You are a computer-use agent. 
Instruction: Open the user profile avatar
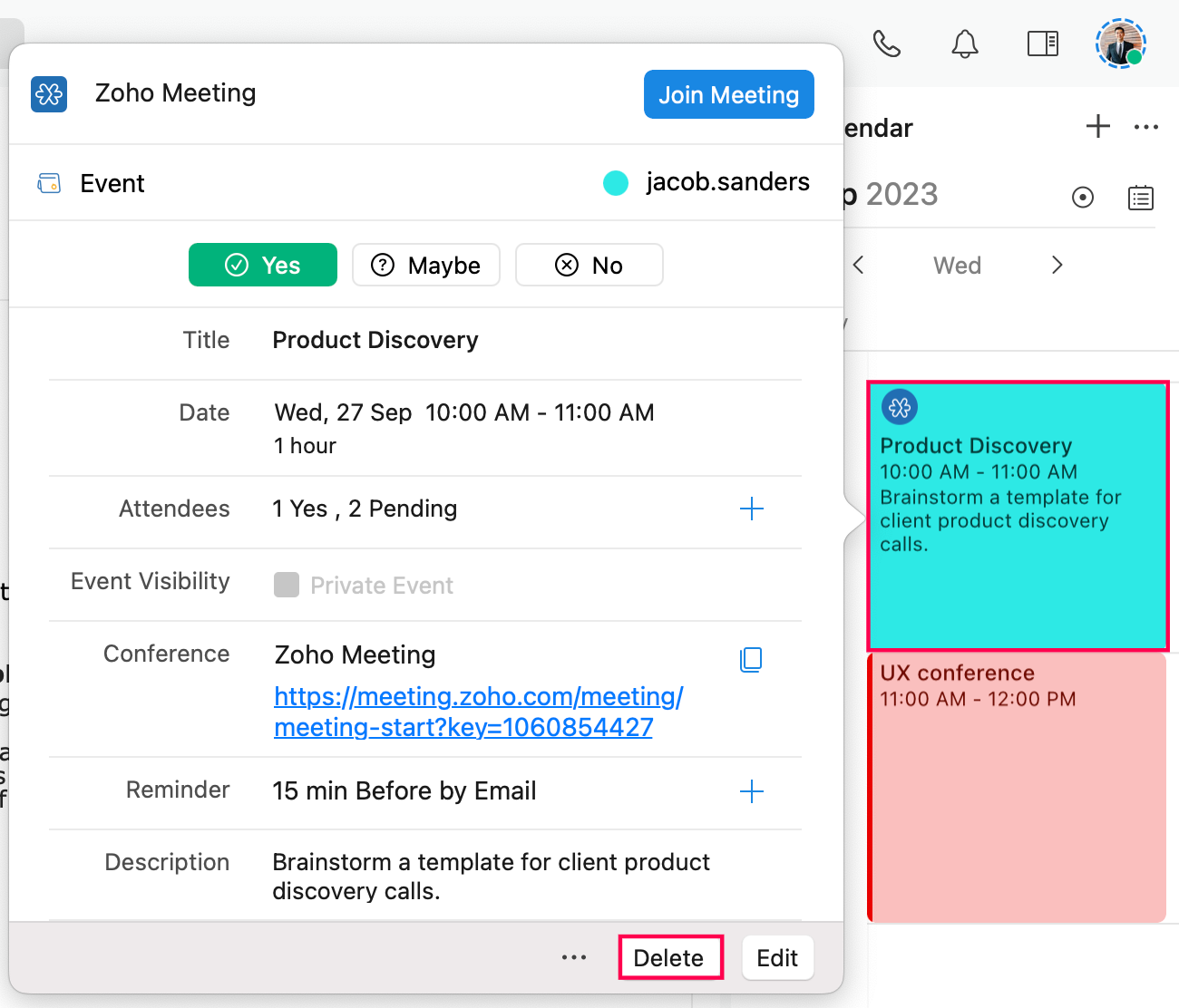1121,44
